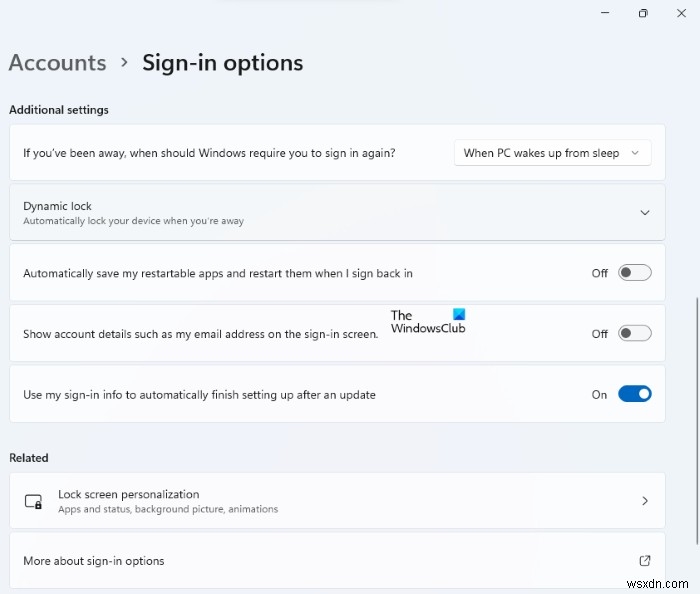Close the Settings window
The width and height of the screenshot is (700, 594).
[681, 13]
